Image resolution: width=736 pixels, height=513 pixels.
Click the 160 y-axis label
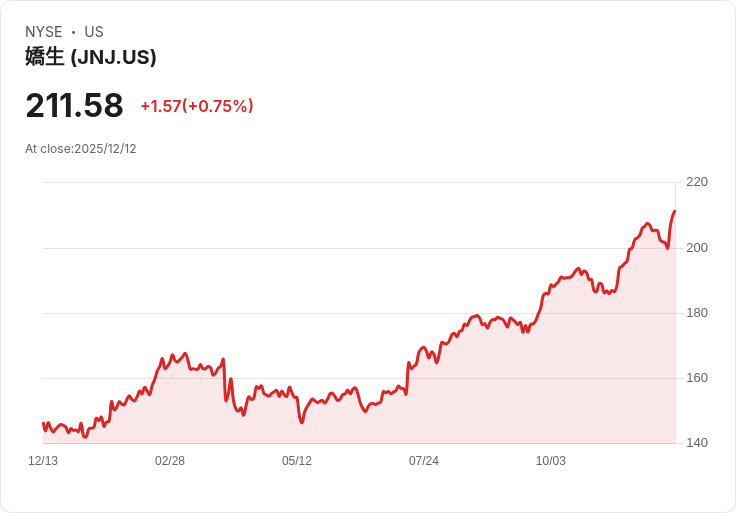tap(697, 378)
